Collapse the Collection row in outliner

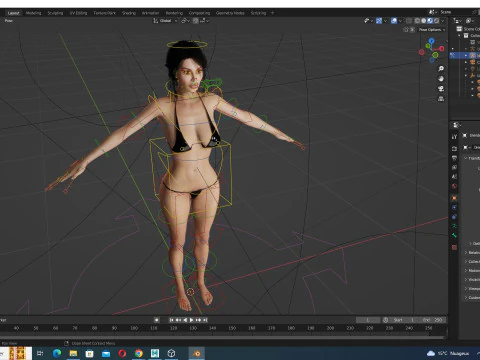(460, 35)
